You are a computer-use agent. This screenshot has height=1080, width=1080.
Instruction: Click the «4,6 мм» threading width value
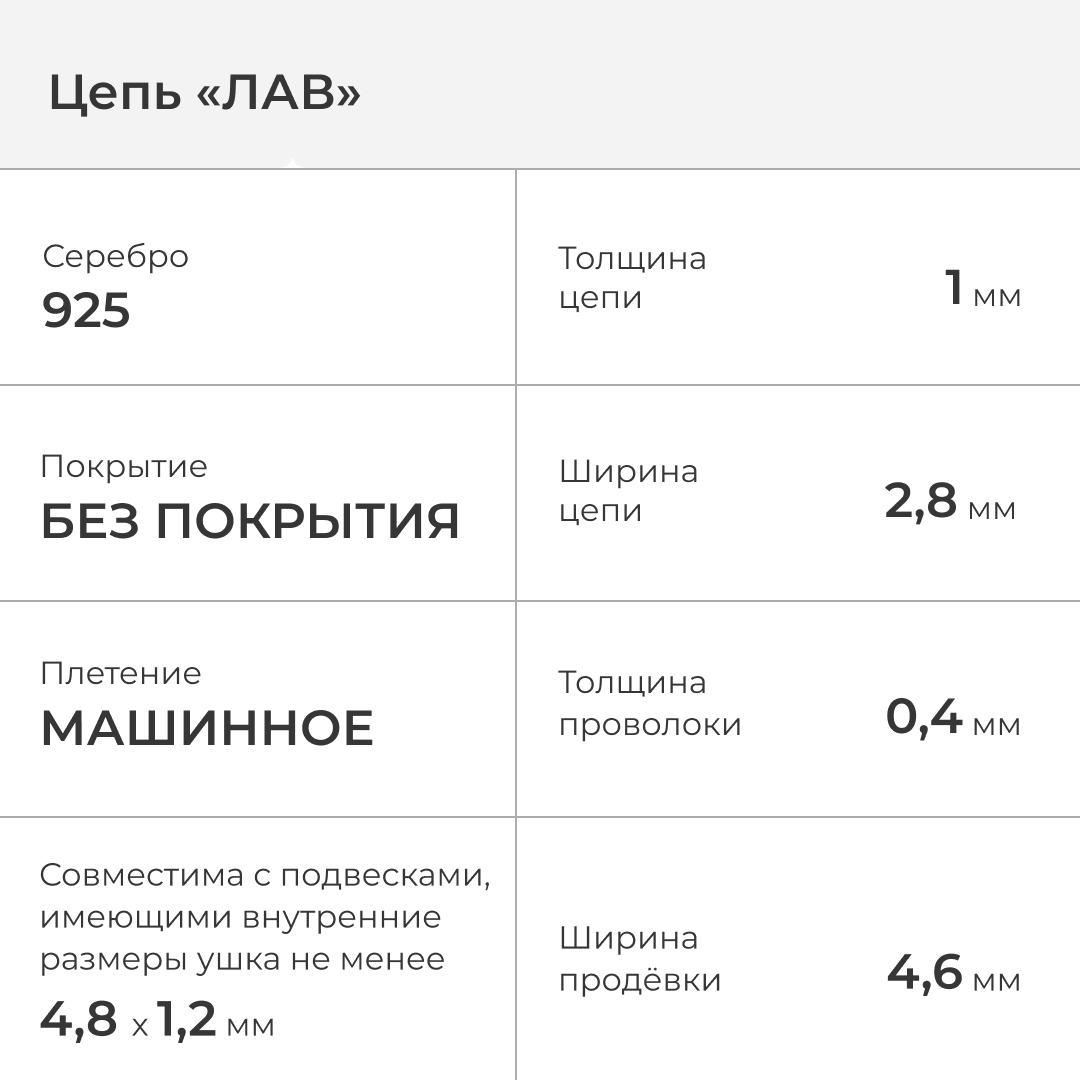[953, 974]
